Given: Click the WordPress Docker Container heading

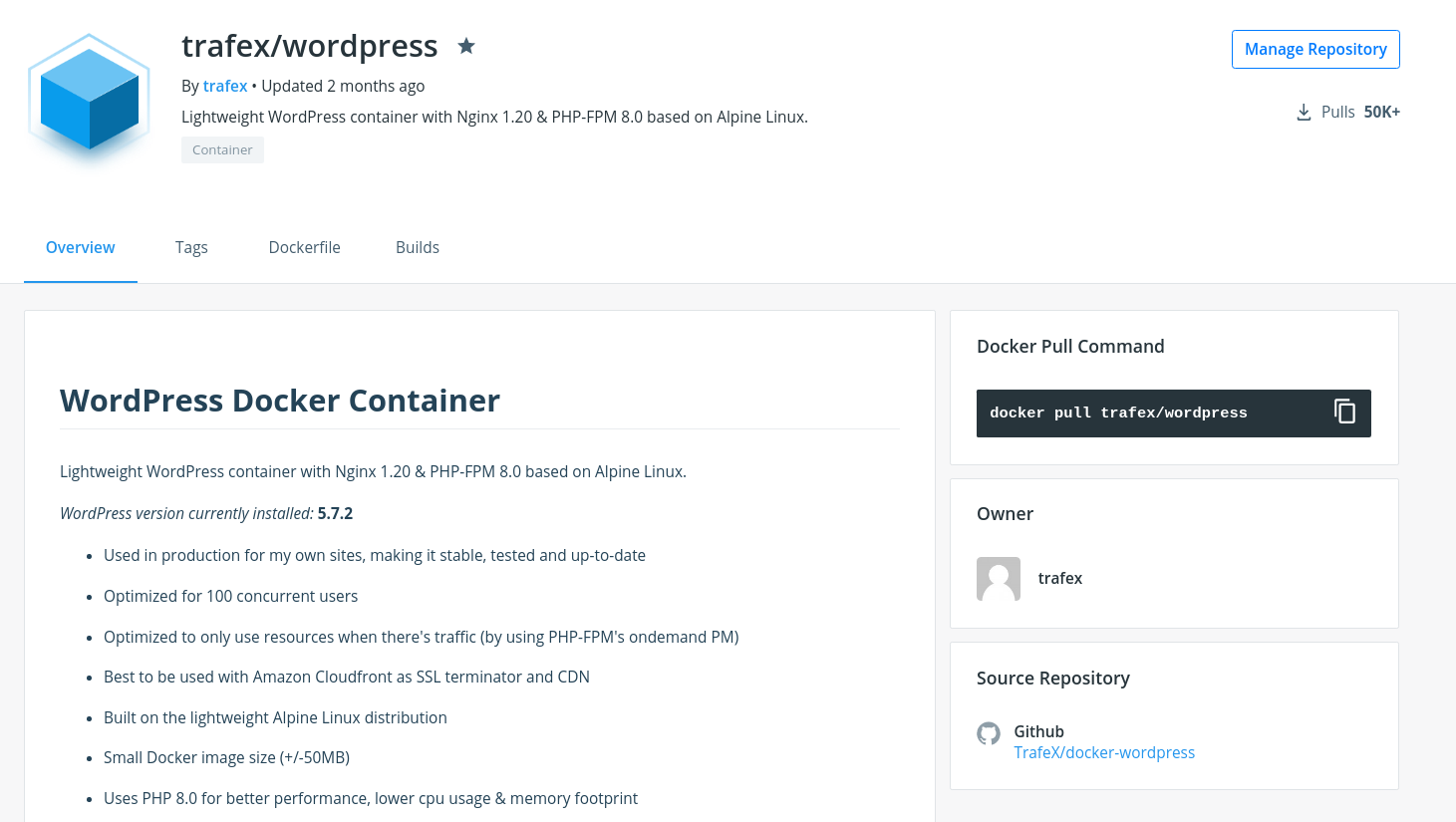Looking at the screenshot, I should (280, 401).
